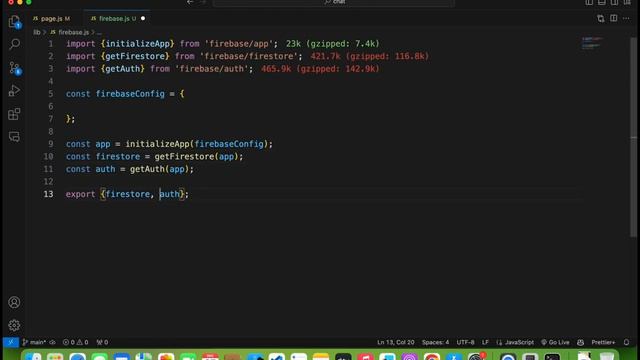The width and height of the screenshot is (640, 360).
Task: Click getAuth call on line 11
Action: tap(147, 169)
